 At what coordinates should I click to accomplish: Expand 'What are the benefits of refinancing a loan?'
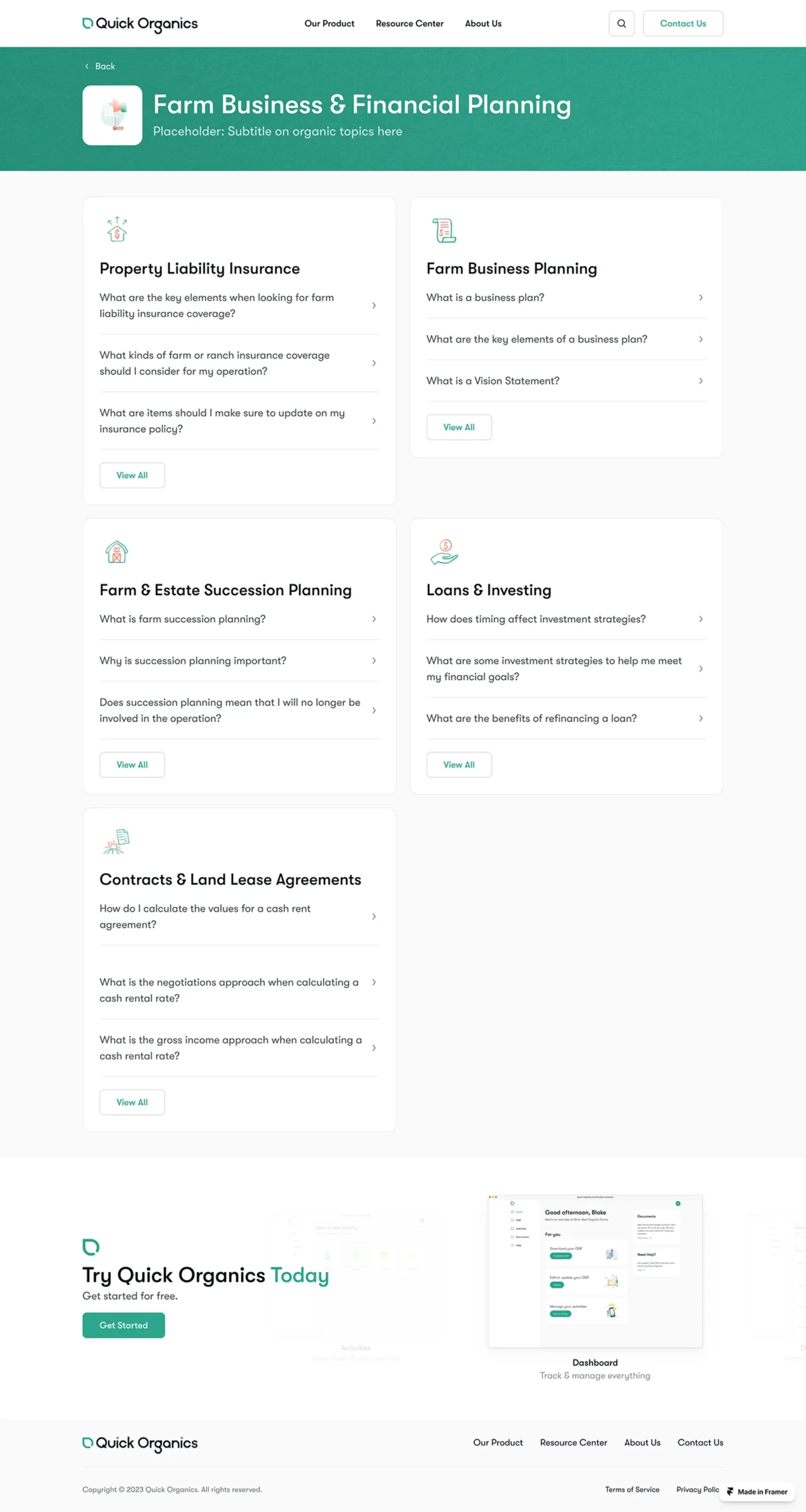(566, 719)
